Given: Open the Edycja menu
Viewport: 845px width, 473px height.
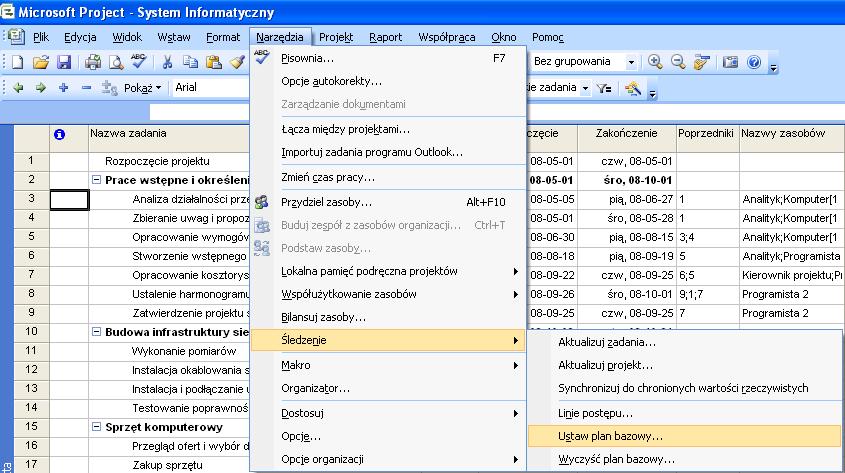Looking at the screenshot, I should 80,37.
